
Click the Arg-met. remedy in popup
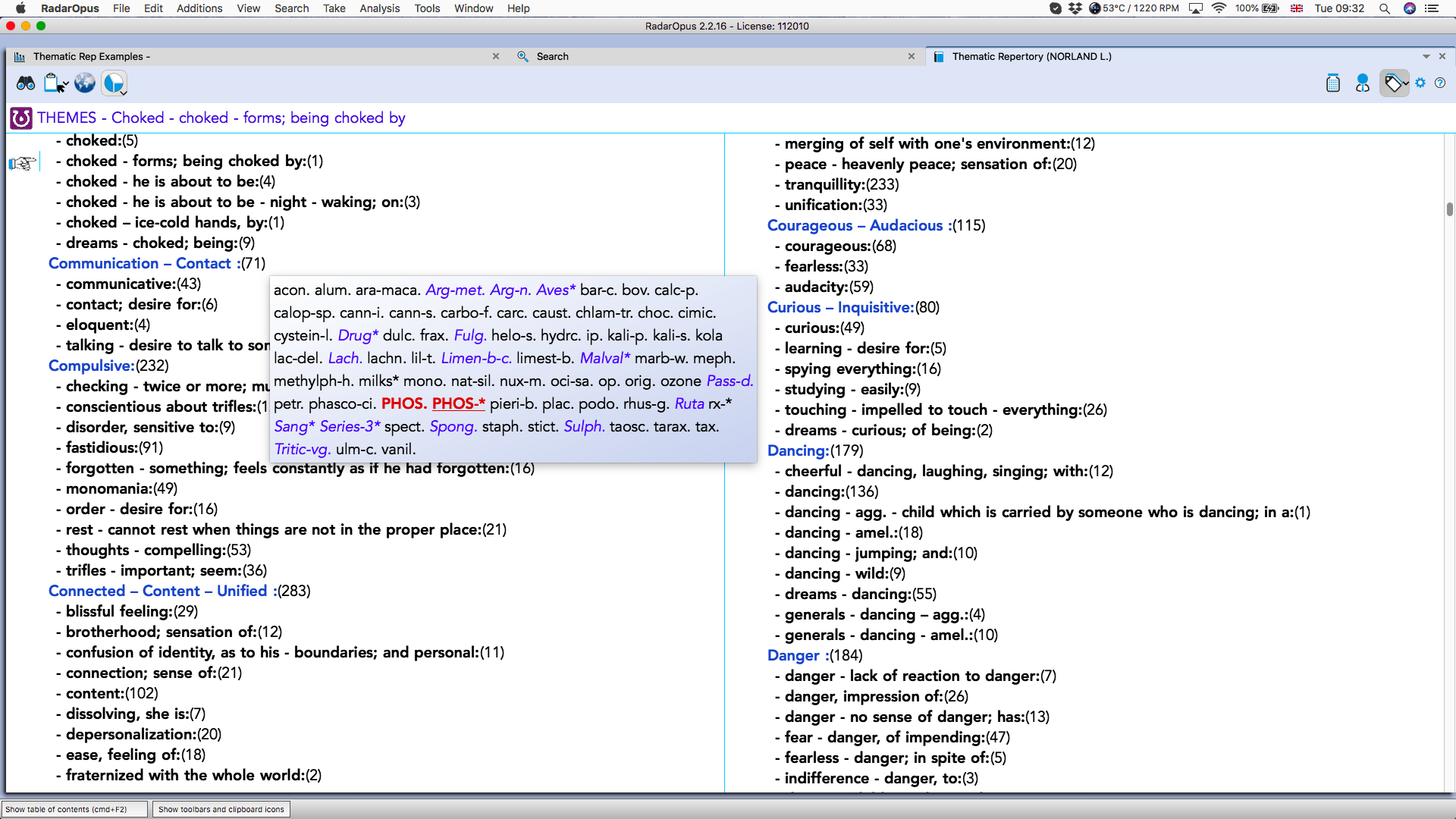coord(455,290)
